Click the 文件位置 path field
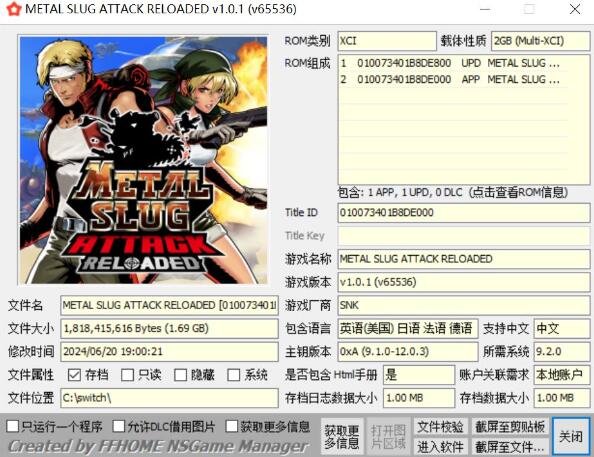This screenshot has height=457, width=594. coord(169,398)
